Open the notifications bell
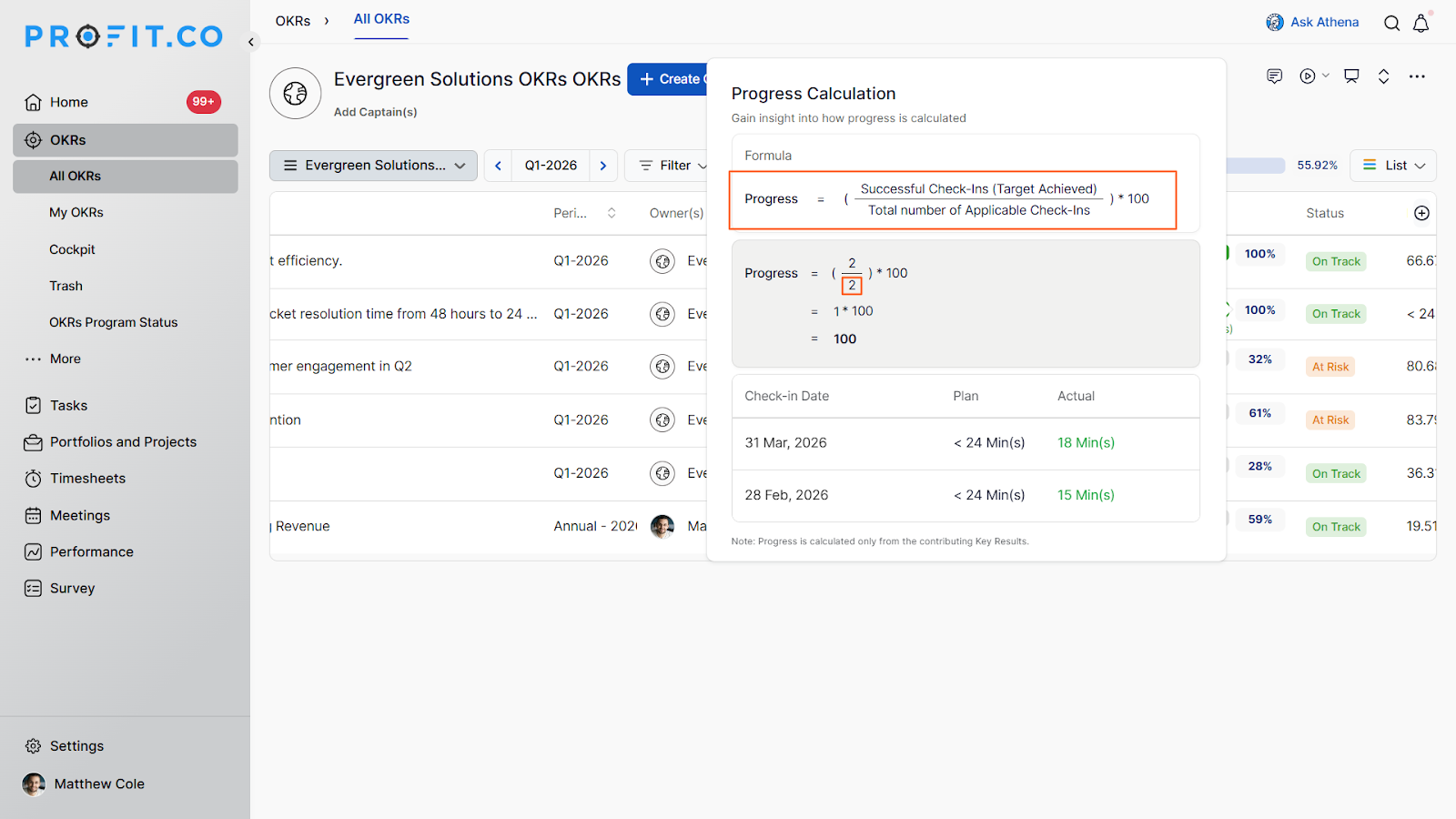 pos(1421,23)
